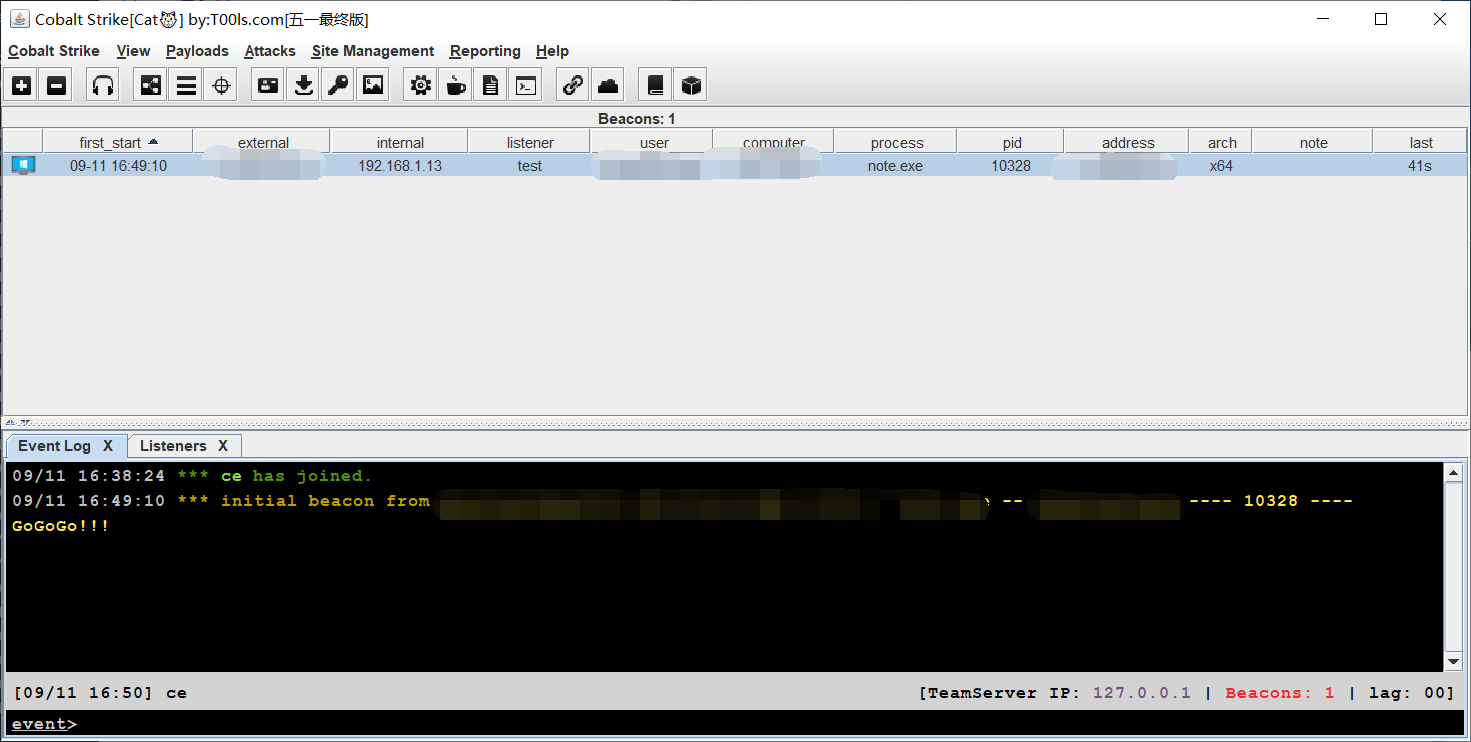1471x742 pixels.
Task: Click event log scrollbar down arrow
Action: coord(1454,662)
